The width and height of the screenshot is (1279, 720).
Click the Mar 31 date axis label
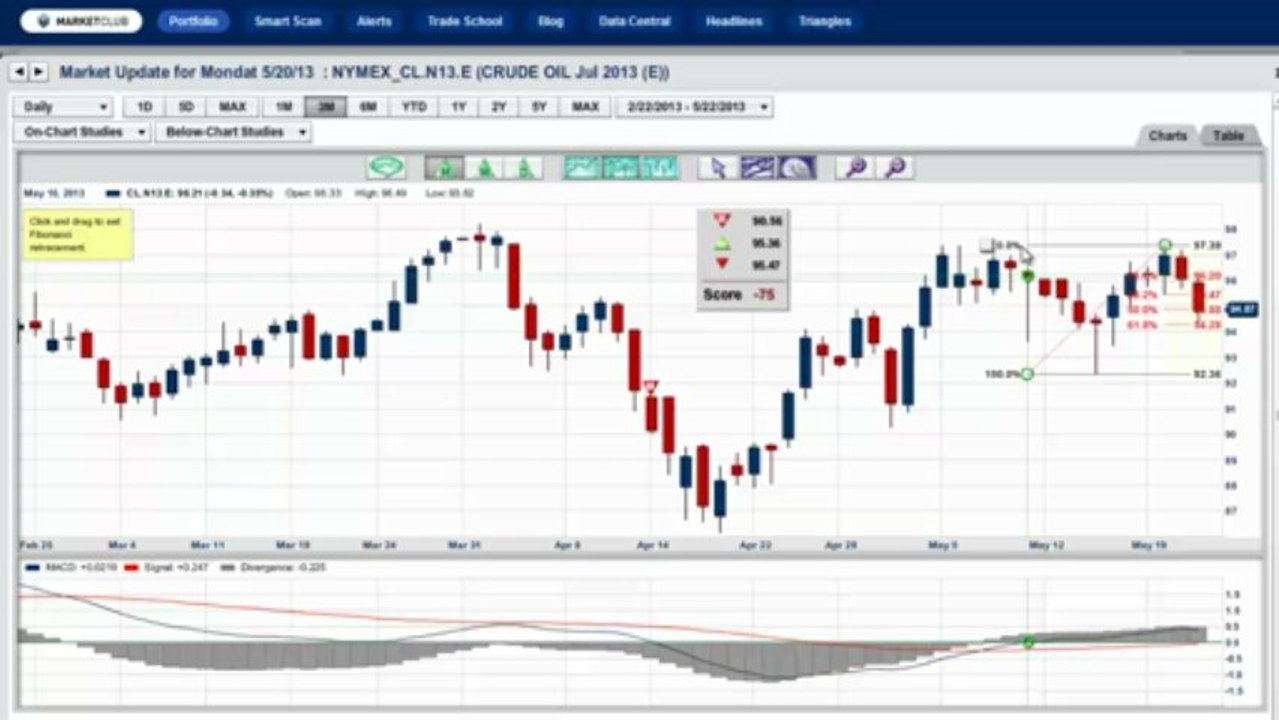[463, 545]
